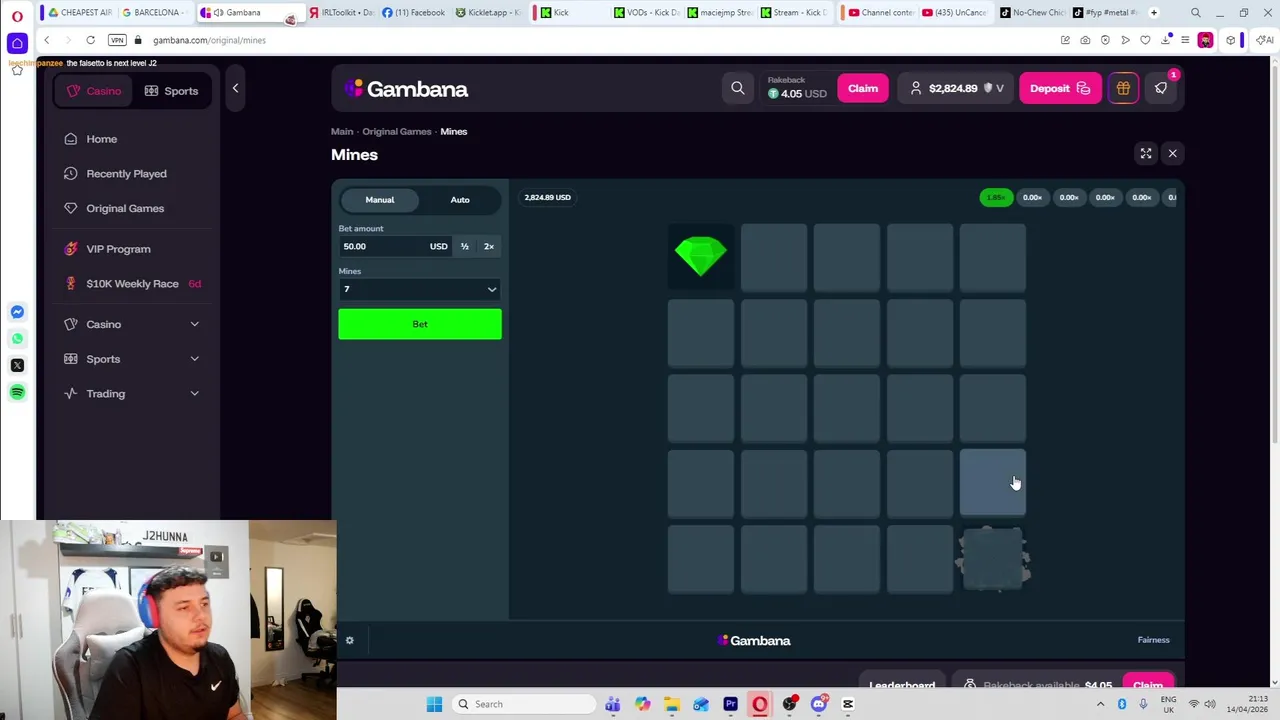The image size is (1280, 720).
Task: Claim rakeback in the header
Action: click(x=863, y=88)
